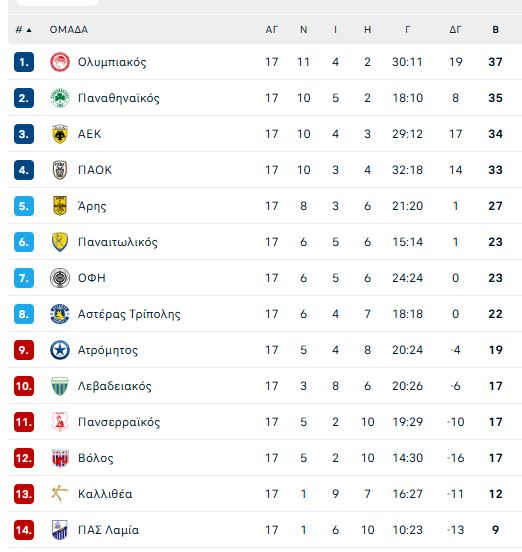The height and width of the screenshot is (552, 522).
Task: Click the ΔΓ goal difference header
Action: coord(455,30)
